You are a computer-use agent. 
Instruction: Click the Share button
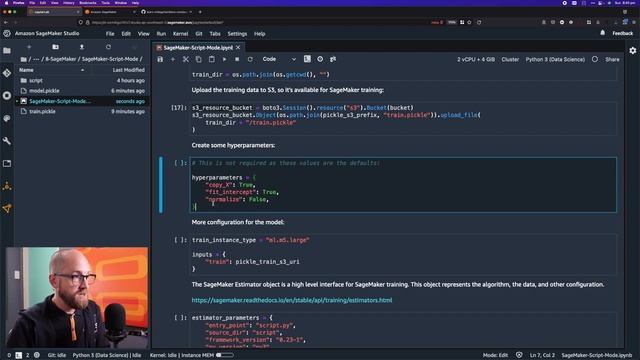coord(612,60)
